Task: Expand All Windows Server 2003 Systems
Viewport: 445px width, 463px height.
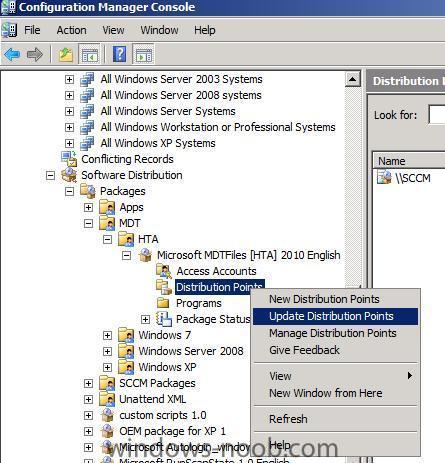Action: 69,79
